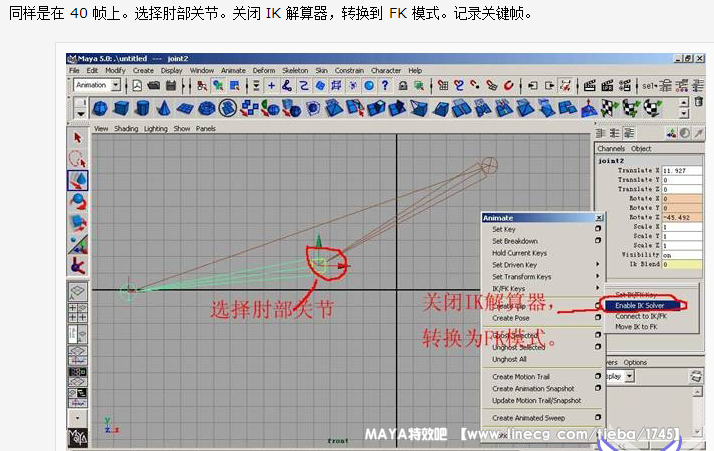The image size is (714, 451).
Task: Close the Animate tear-off menu
Action: (599, 218)
